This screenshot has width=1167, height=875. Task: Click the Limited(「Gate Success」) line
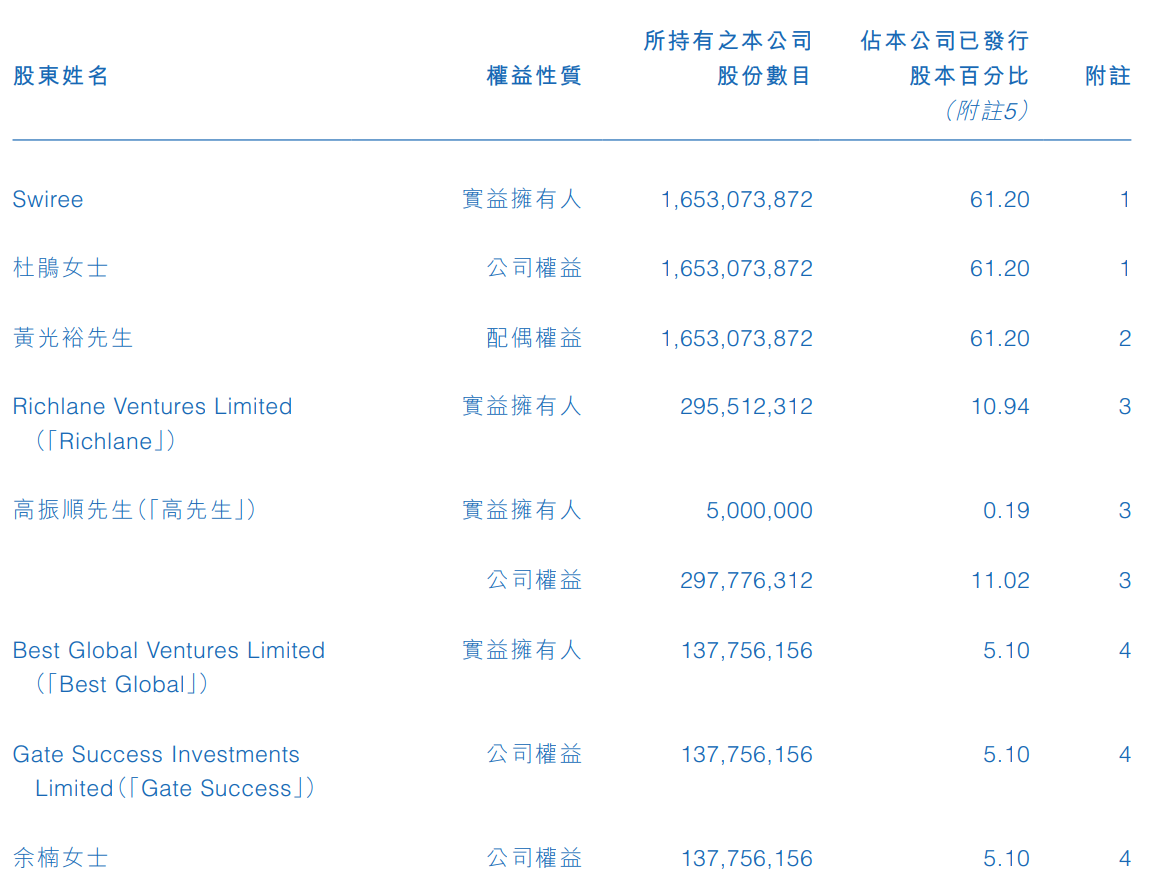click(175, 788)
